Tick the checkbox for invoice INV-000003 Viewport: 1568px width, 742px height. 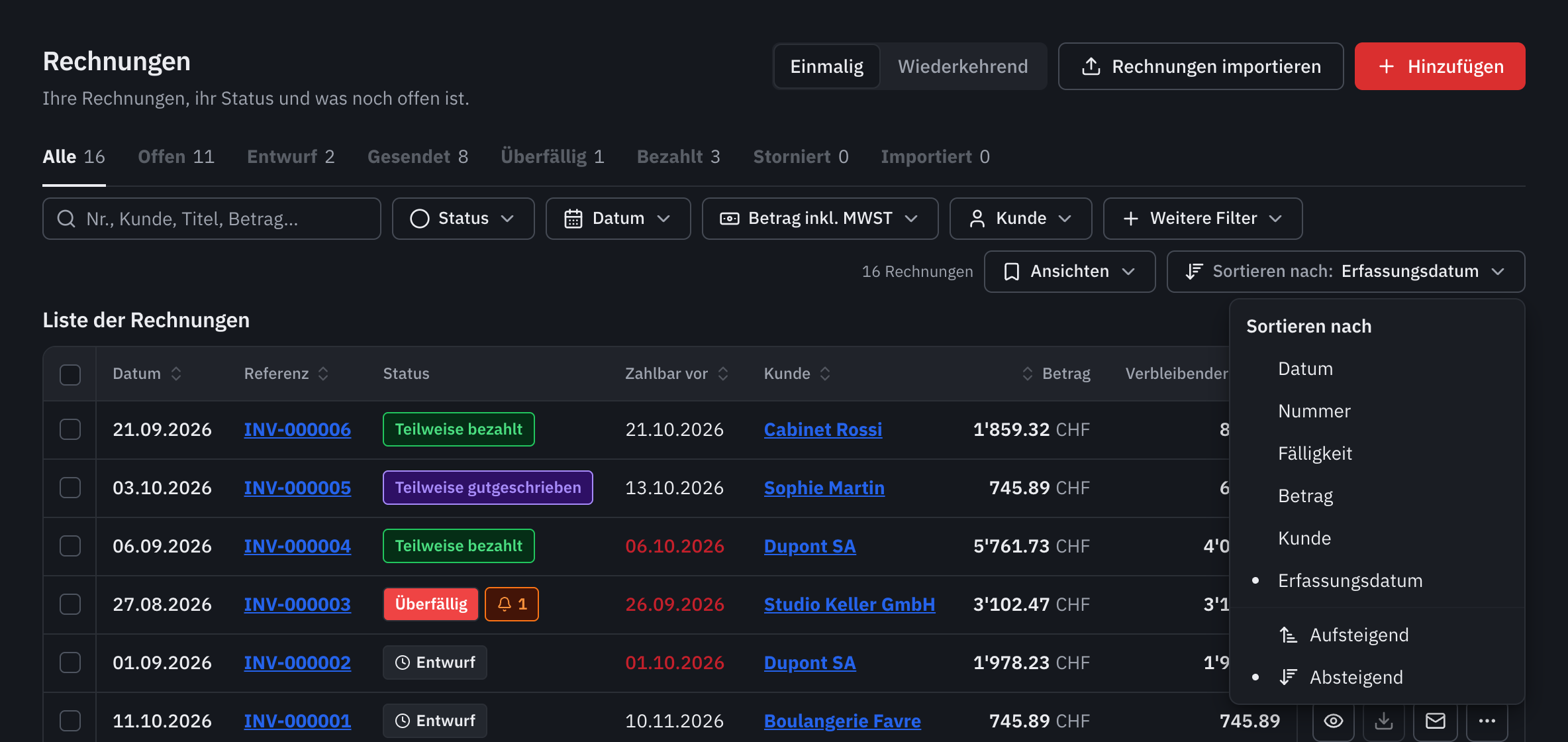[x=70, y=604]
